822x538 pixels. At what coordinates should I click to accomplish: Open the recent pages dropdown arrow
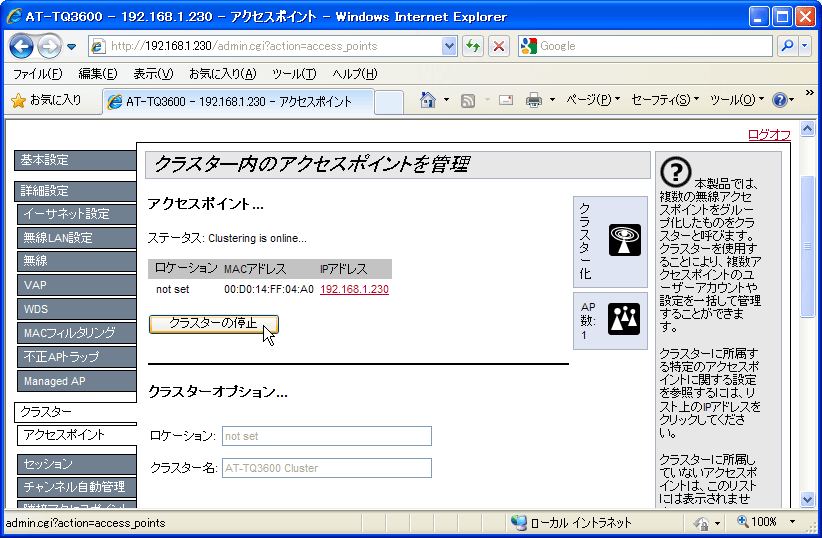coord(72,47)
